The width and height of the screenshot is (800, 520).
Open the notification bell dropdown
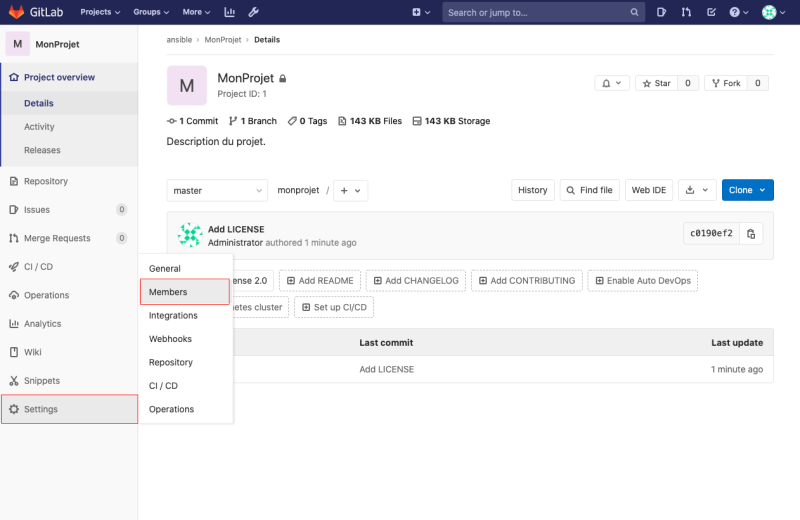pos(612,83)
